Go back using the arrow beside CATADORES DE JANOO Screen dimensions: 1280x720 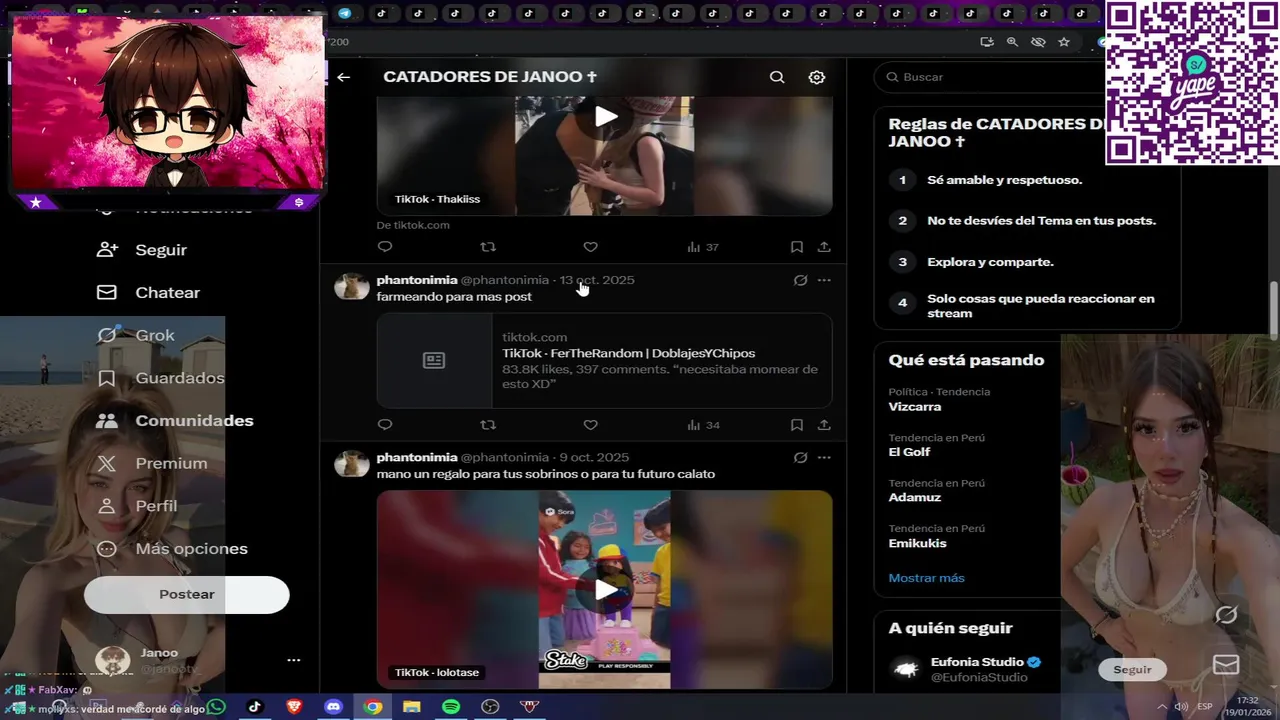tap(343, 77)
